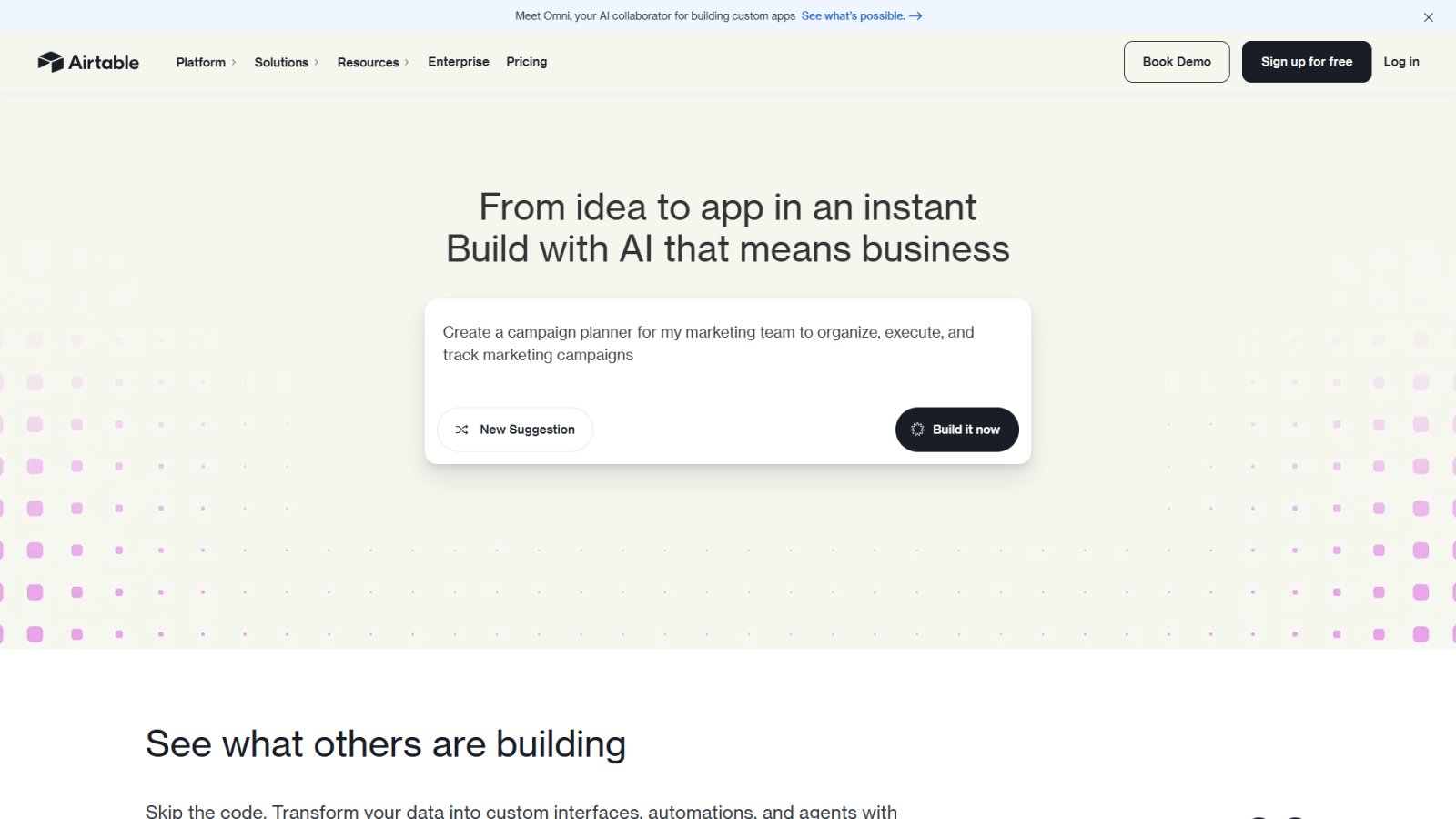1456x819 pixels.
Task: Click the shuffle icon beside New Suggestion
Action: coord(461,429)
